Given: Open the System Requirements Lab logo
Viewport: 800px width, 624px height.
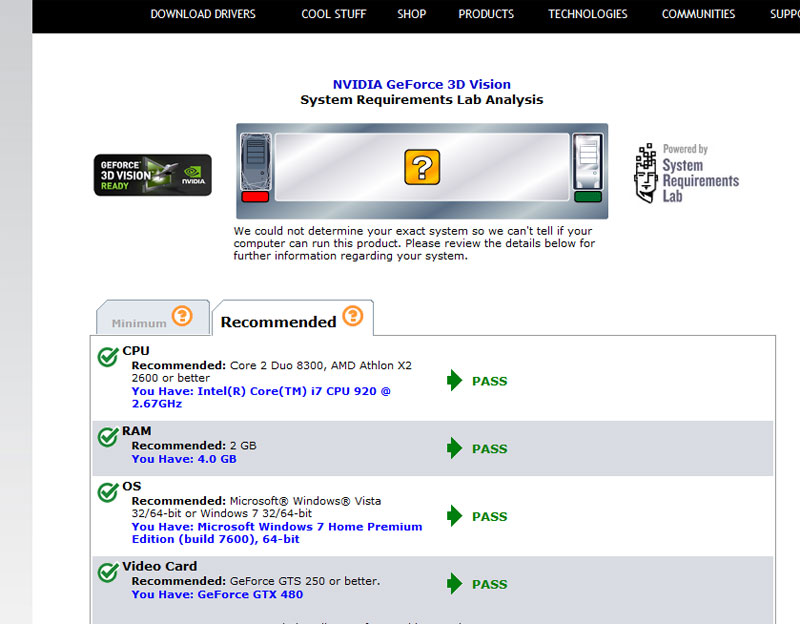Looking at the screenshot, I should point(687,173).
